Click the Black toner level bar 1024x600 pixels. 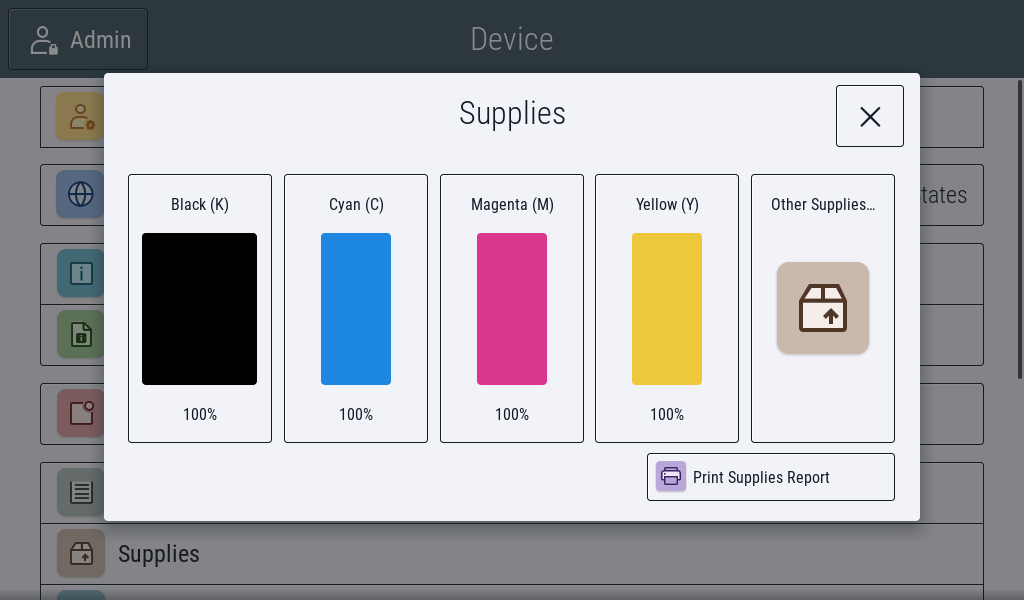pyautogui.click(x=199, y=308)
